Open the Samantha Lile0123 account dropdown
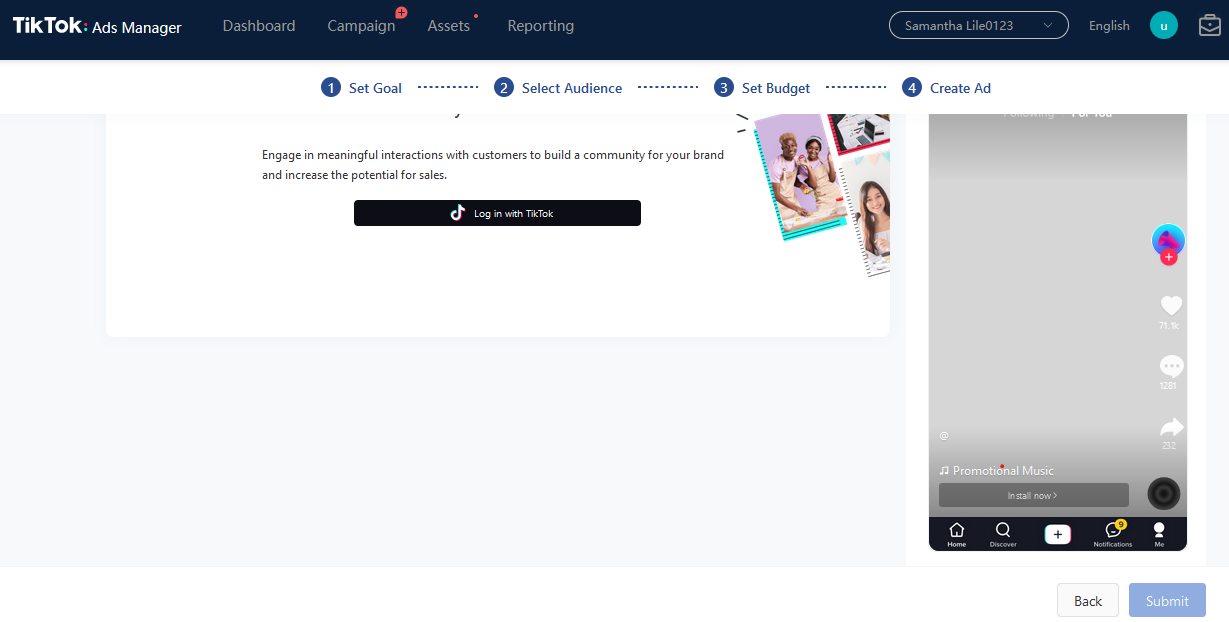Screen dimensions: 1229x622 click(x=979, y=25)
